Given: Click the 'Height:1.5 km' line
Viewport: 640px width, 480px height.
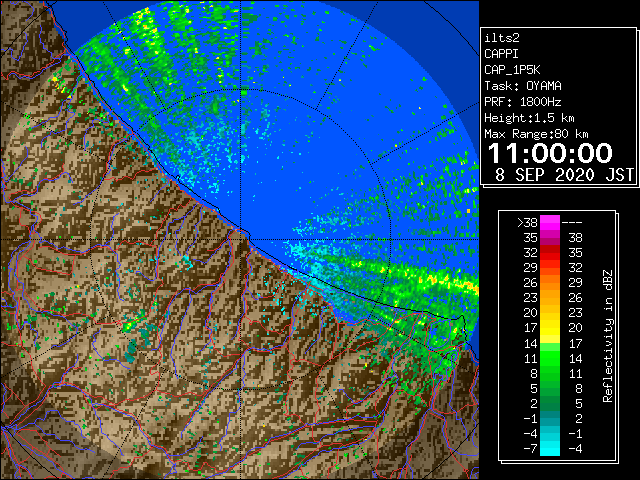Looking at the screenshot, I should (x=529, y=118).
